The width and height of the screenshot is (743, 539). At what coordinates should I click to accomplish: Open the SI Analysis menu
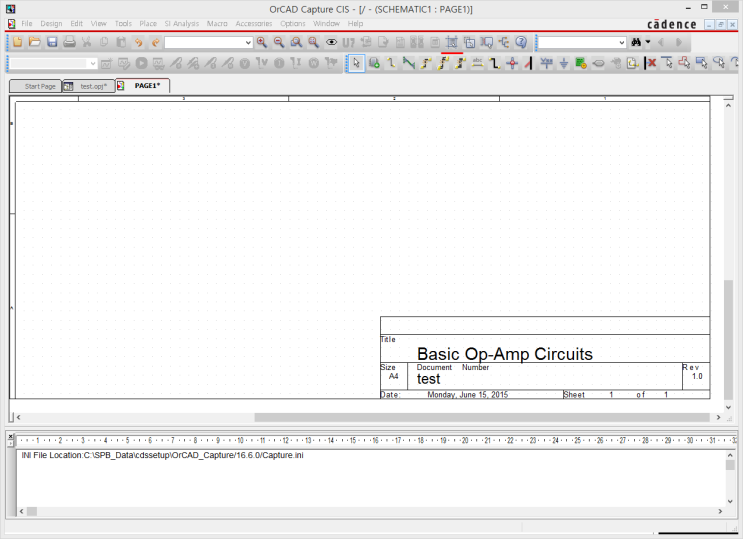click(x=181, y=23)
